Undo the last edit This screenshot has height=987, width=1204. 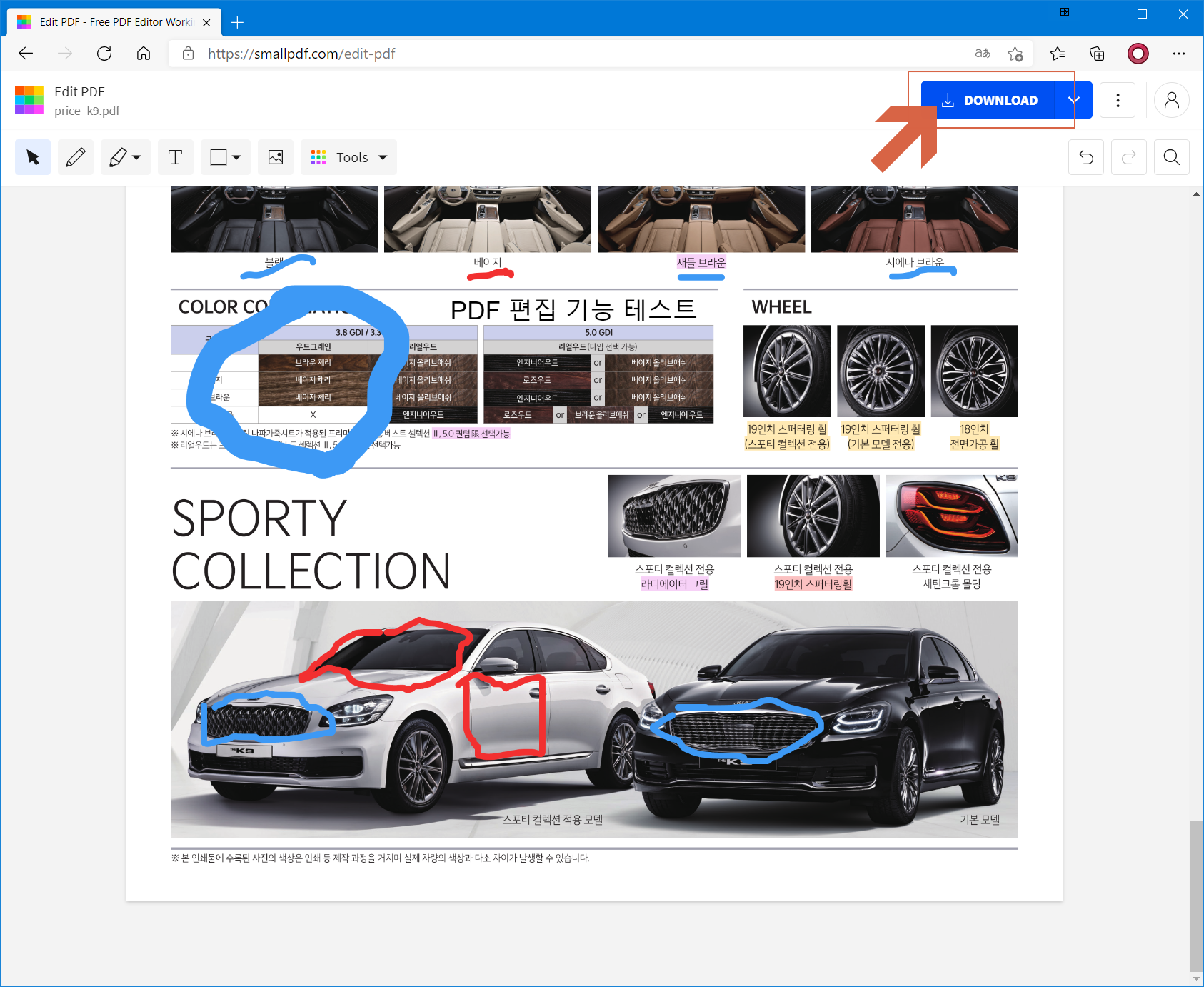pyautogui.click(x=1086, y=157)
